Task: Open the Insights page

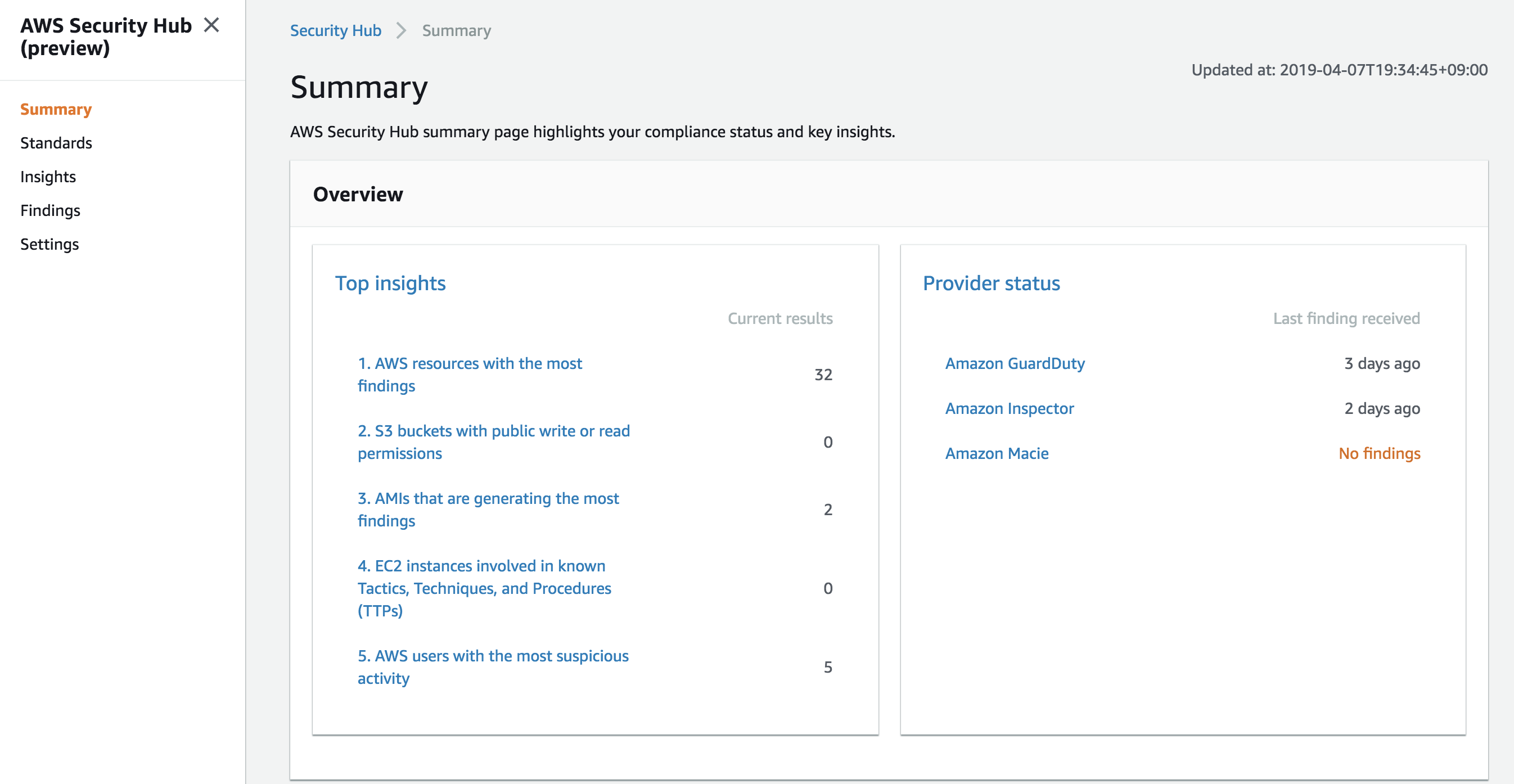Action: click(x=48, y=176)
